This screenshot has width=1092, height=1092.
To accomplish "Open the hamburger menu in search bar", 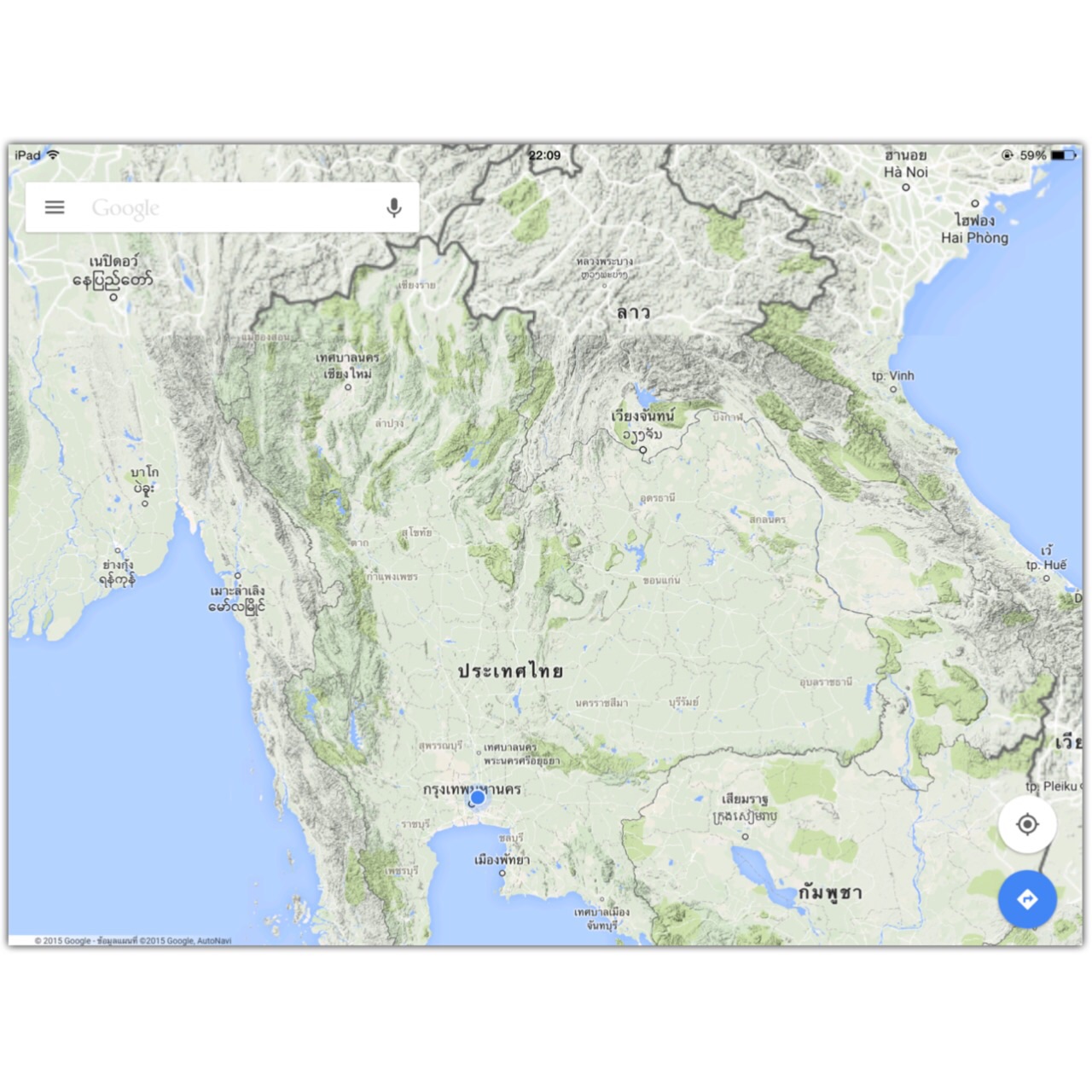I will click(x=55, y=207).
